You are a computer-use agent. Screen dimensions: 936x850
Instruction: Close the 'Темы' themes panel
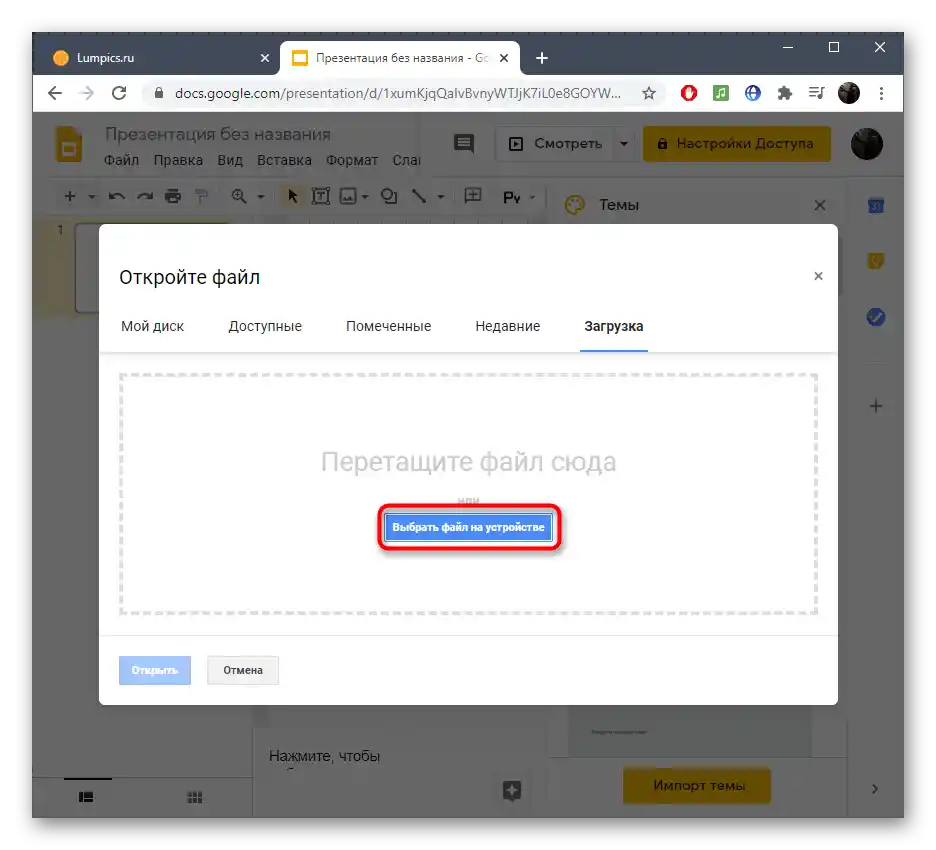click(x=820, y=205)
